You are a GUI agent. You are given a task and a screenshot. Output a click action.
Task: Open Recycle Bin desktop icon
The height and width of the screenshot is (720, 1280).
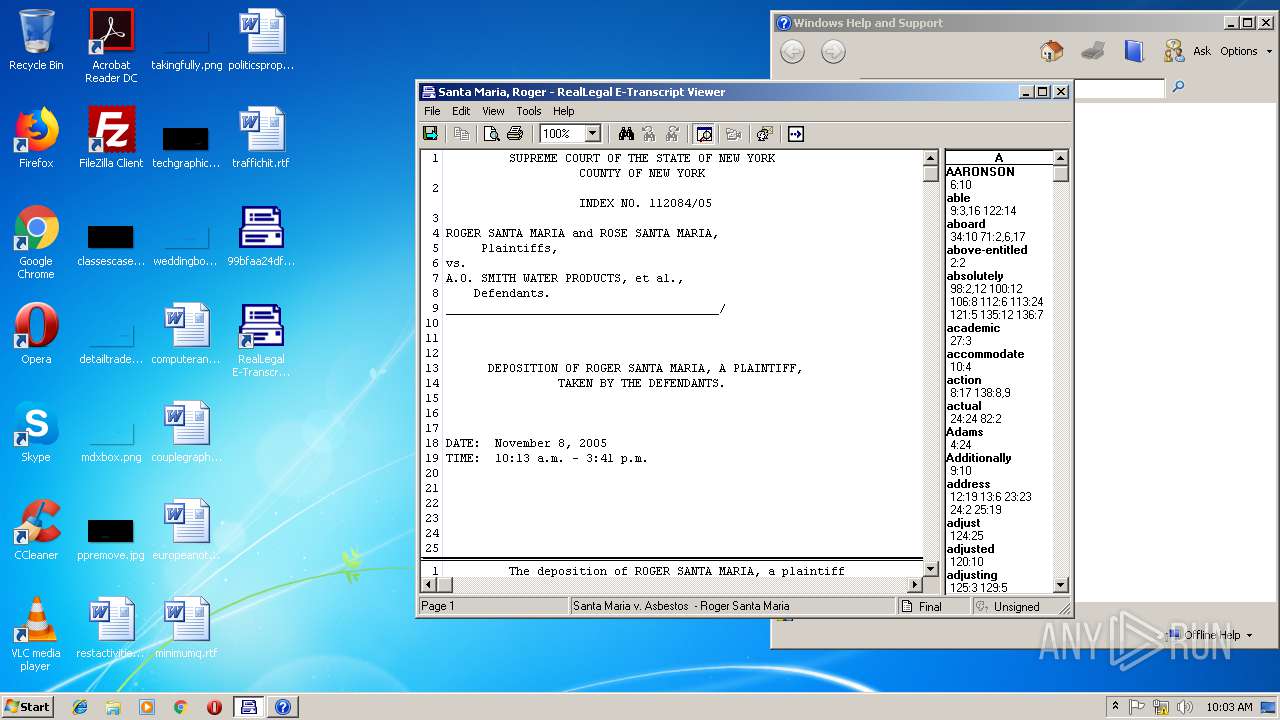point(36,40)
